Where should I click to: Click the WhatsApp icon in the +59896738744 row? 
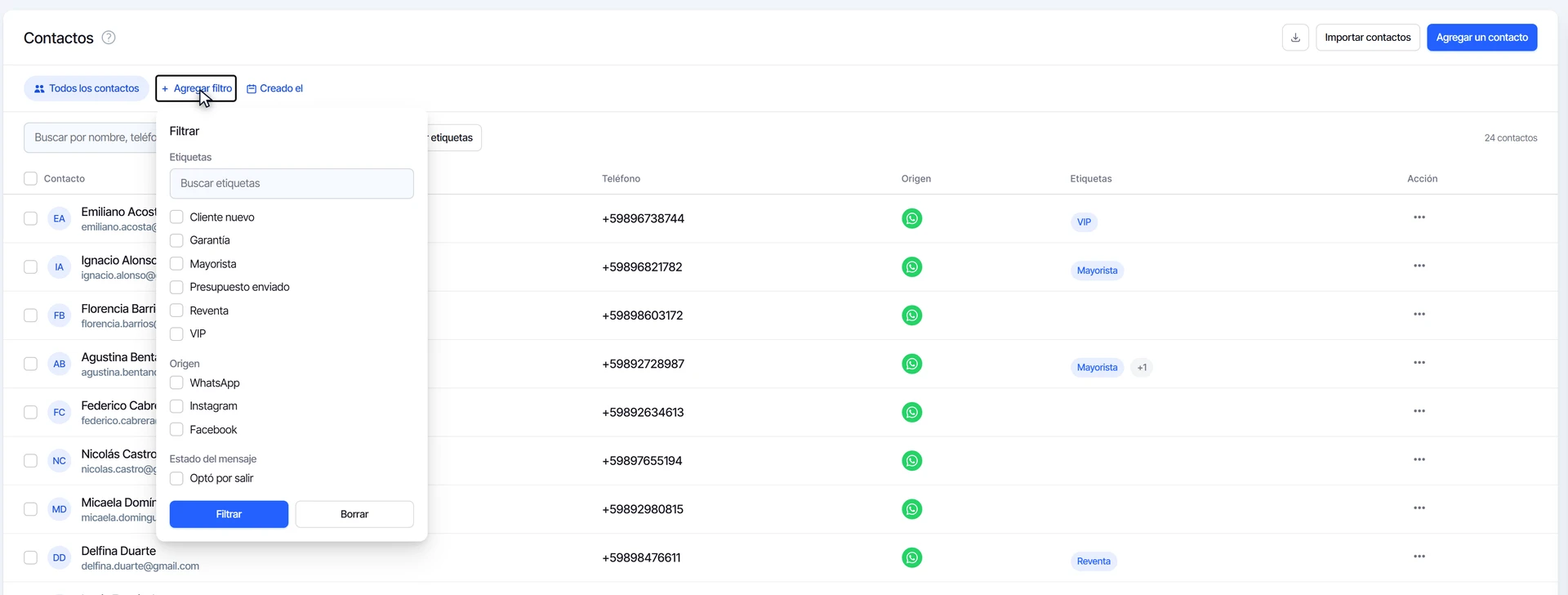pos(912,218)
